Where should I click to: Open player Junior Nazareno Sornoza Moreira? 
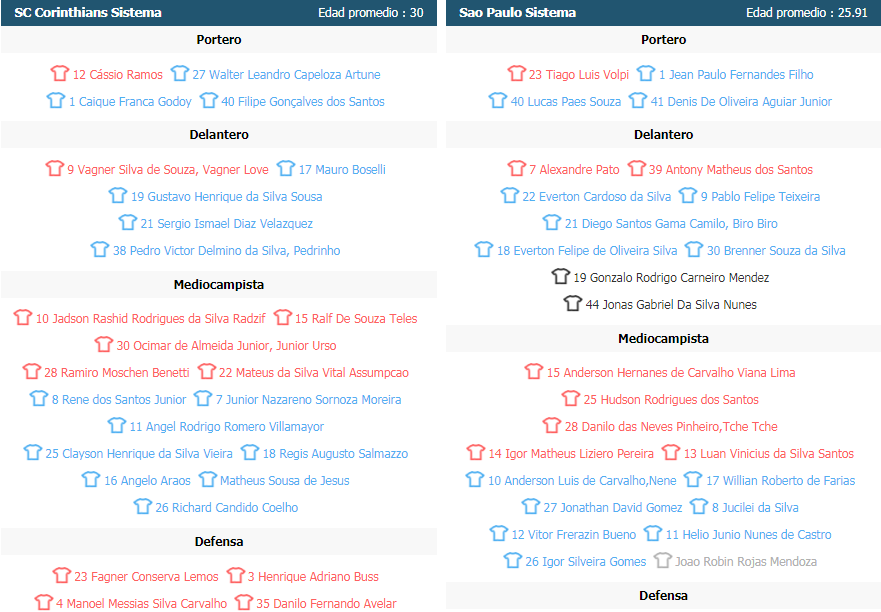point(308,400)
